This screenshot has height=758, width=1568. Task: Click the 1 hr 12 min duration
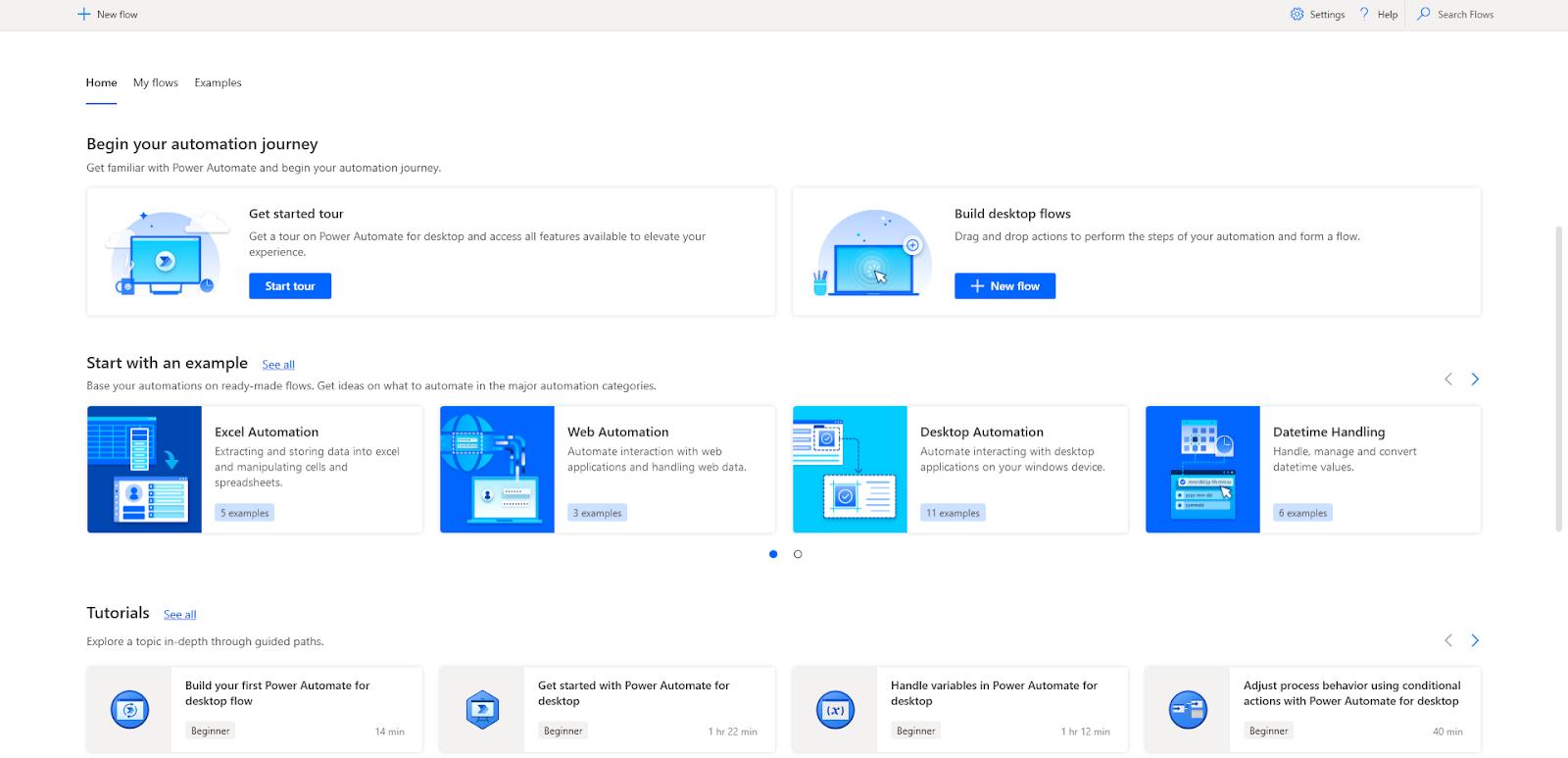tap(1085, 732)
